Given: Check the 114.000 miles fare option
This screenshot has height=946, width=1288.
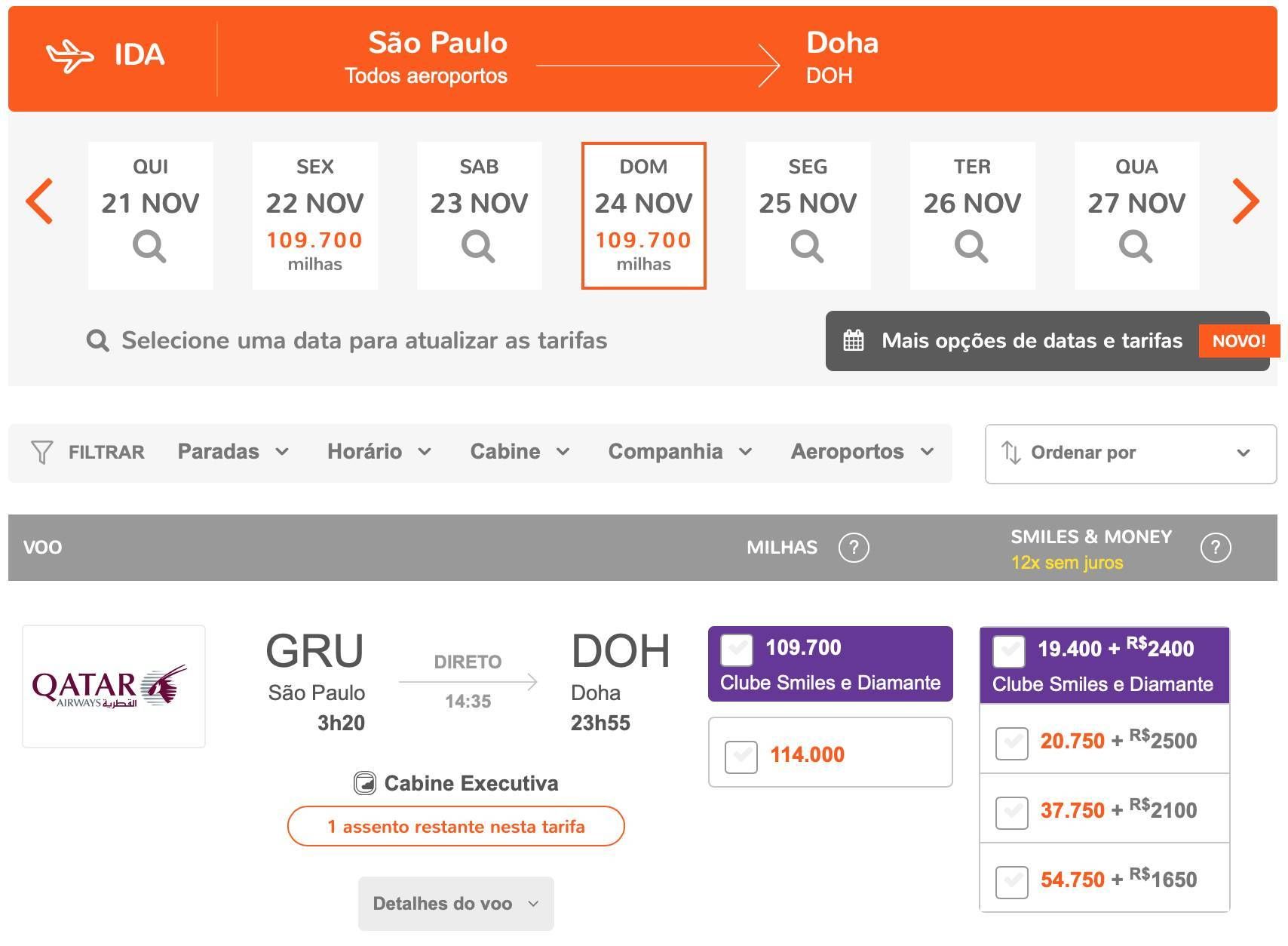Looking at the screenshot, I should pos(741,756).
